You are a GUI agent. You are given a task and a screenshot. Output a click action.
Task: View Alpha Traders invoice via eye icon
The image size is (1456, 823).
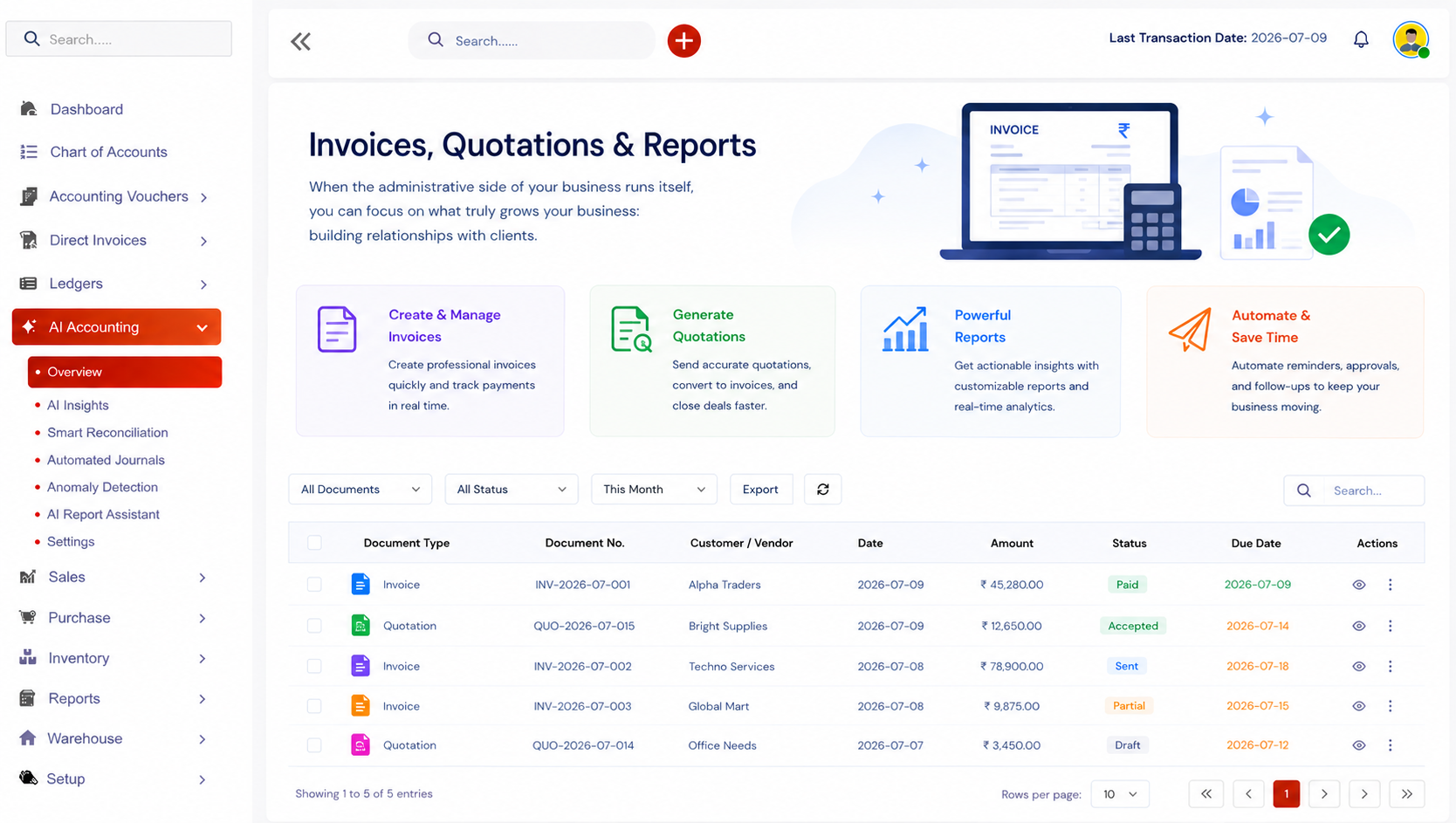[1359, 585]
